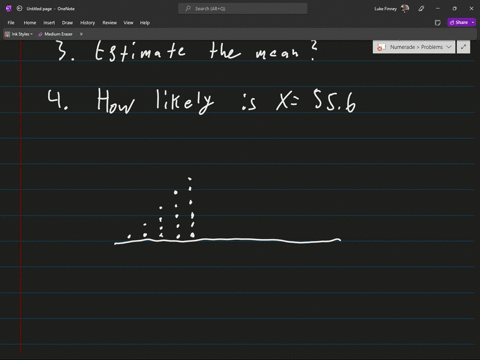480x360 pixels.
Task: Click the pen mode icon near account
Action: click(x=421, y=9)
